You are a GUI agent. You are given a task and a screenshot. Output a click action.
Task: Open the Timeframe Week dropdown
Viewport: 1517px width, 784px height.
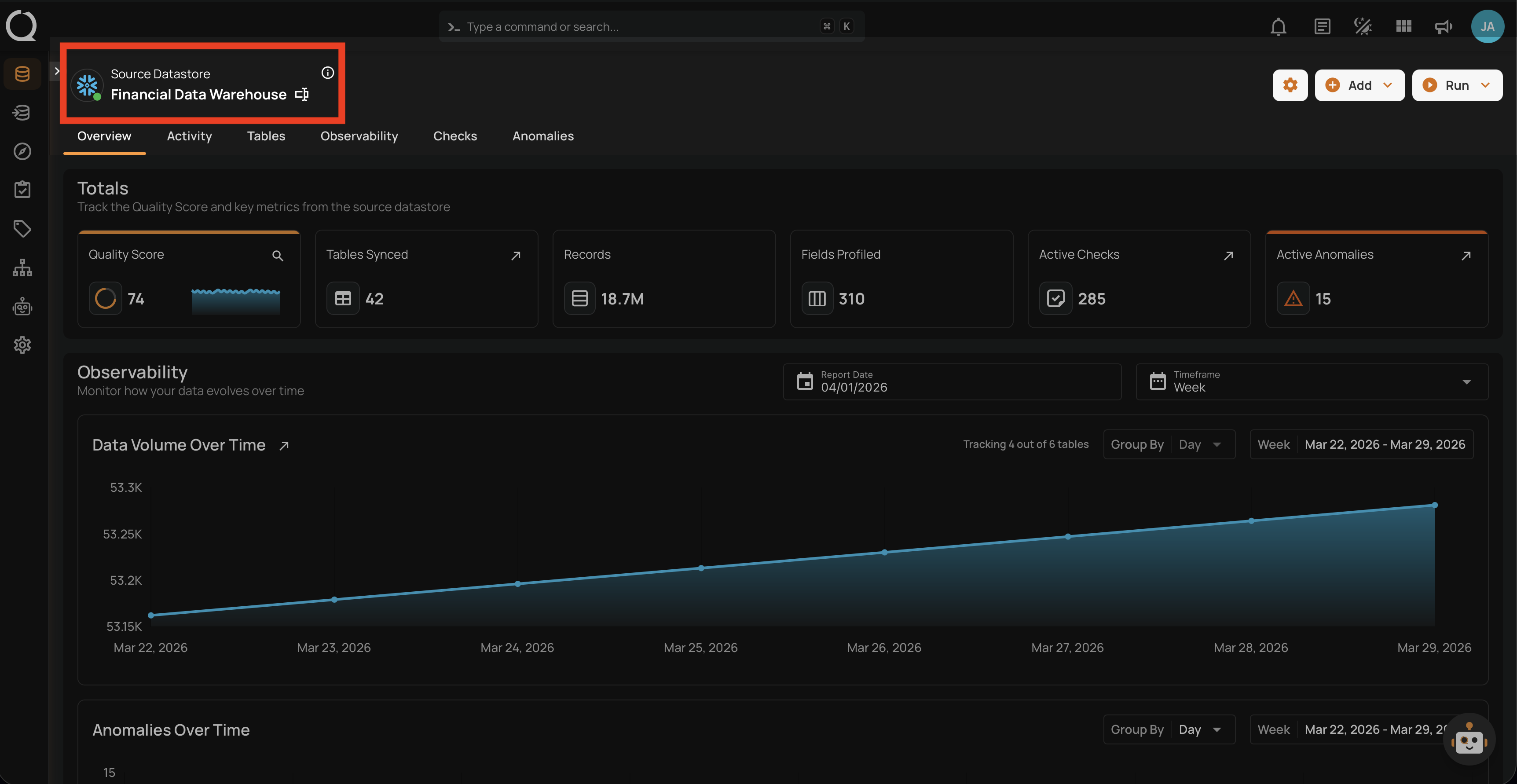[x=1312, y=382]
